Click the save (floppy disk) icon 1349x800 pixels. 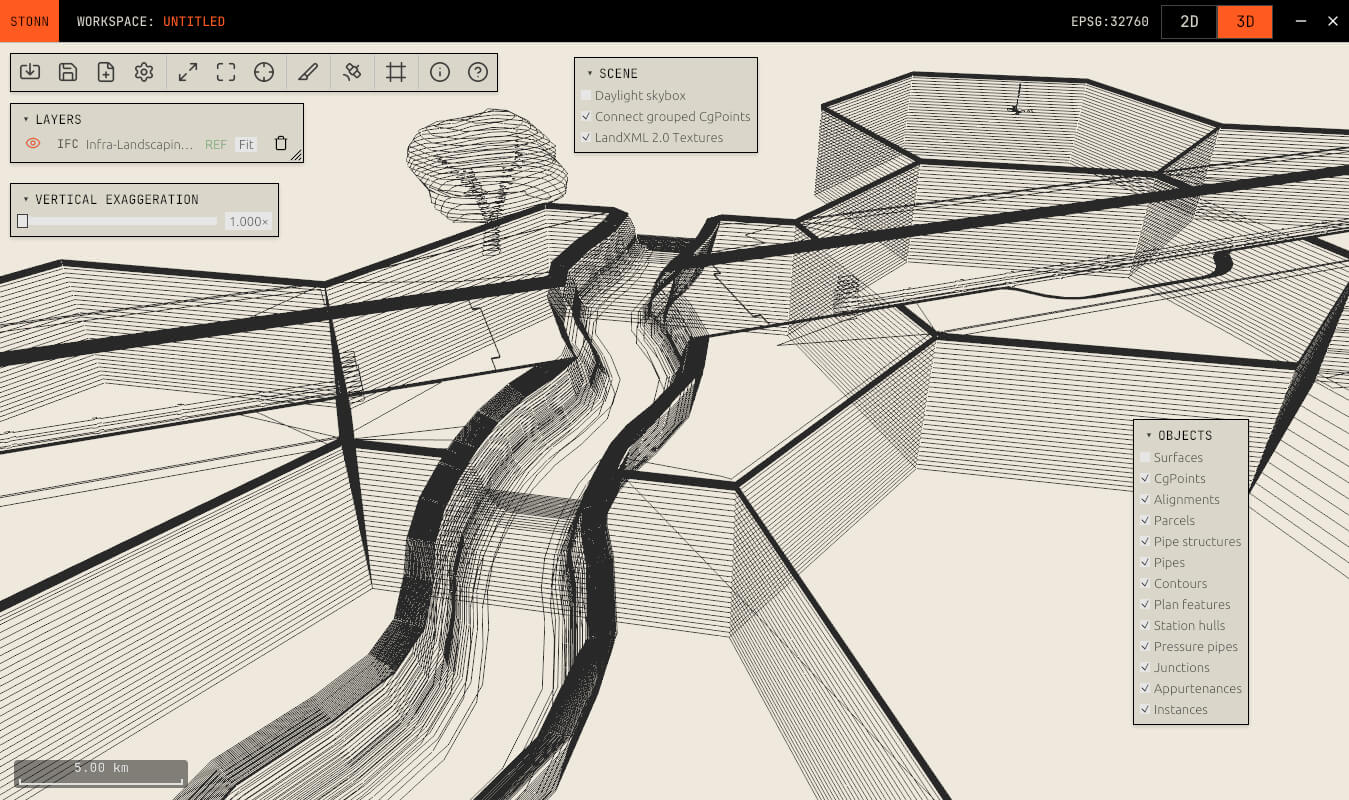click(68, 72)
